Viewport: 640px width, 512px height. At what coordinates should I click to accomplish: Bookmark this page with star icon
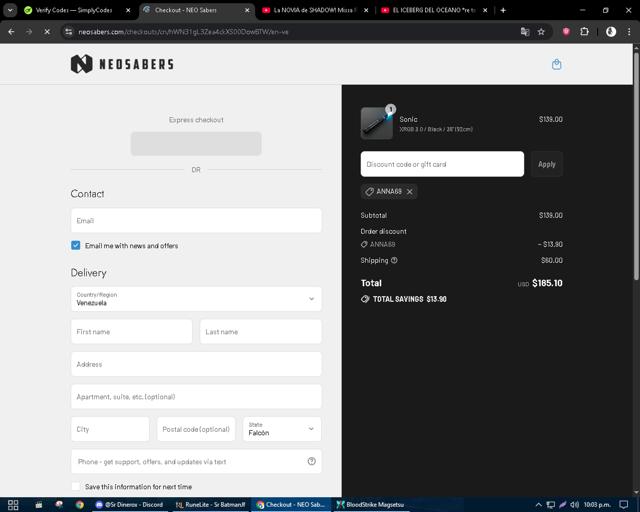pyautogui.click(x=541, y=31)
